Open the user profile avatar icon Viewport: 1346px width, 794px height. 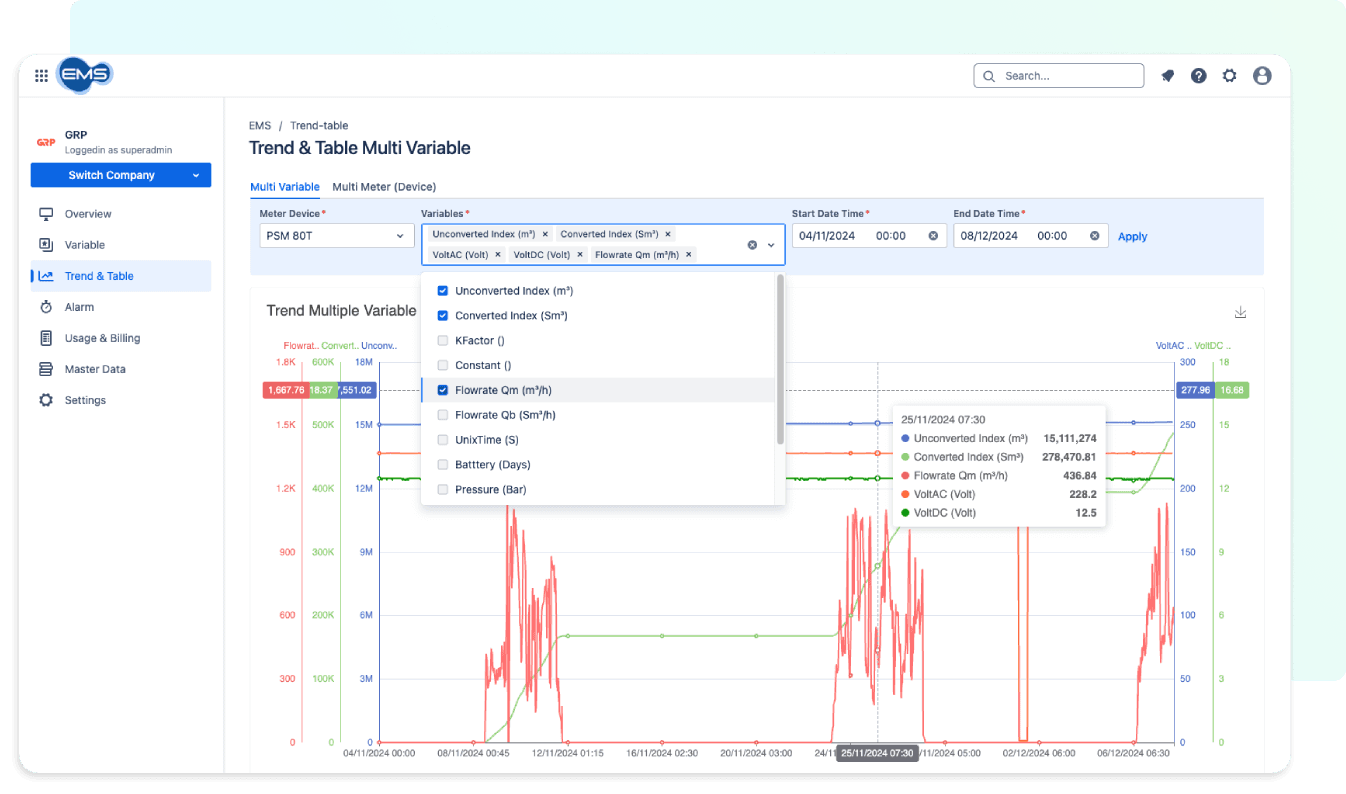click(1262, 76)
